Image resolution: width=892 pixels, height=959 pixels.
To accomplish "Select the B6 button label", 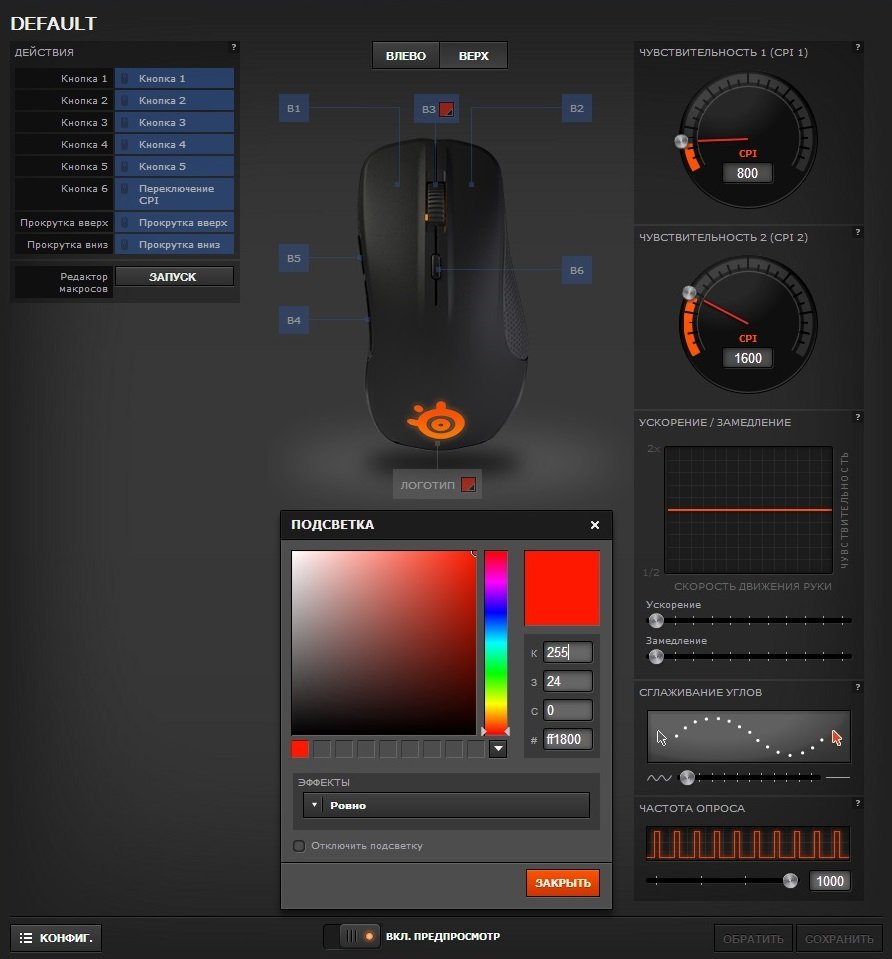I will point(576,270).
